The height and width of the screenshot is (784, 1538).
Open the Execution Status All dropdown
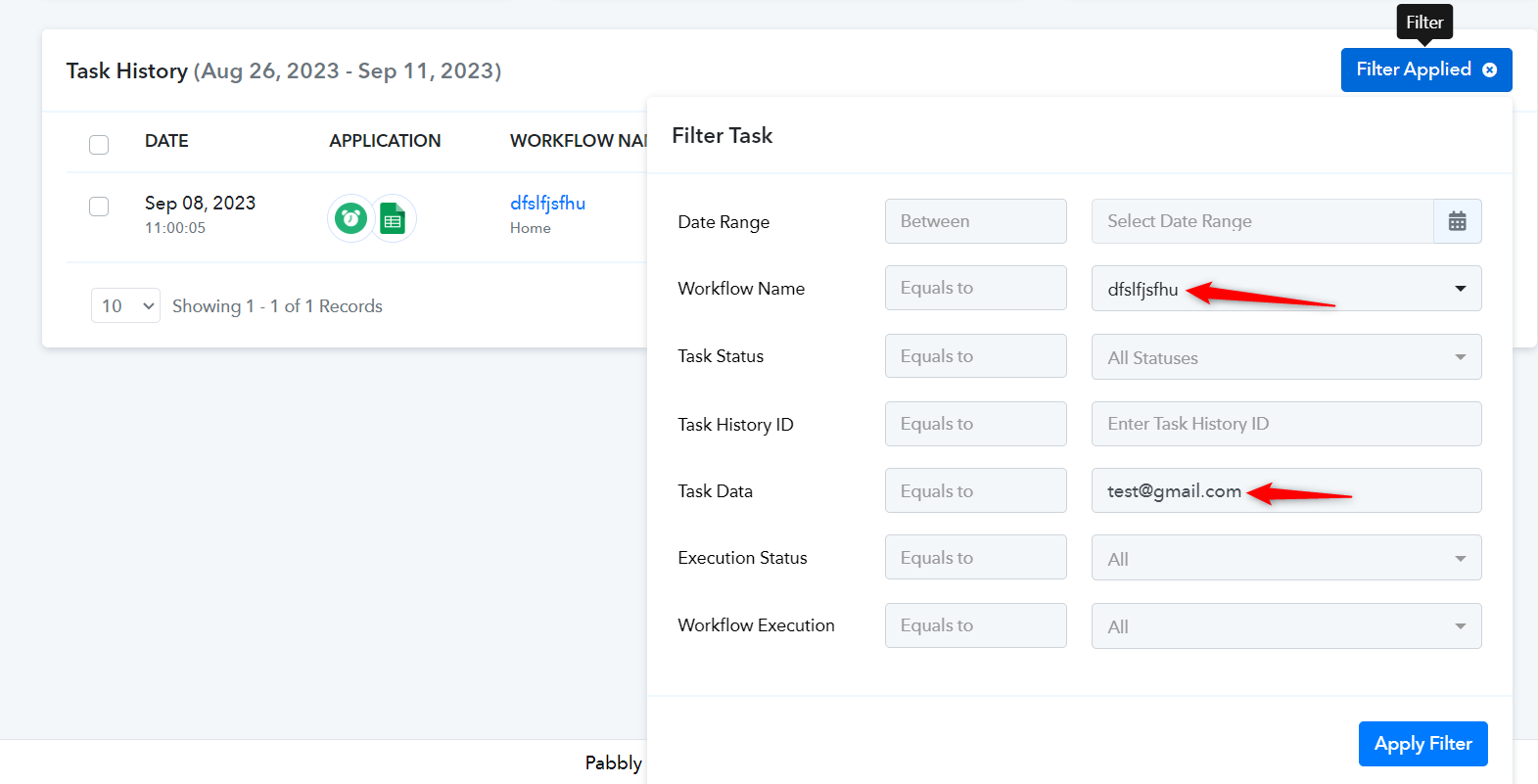tap(1286, 558)
